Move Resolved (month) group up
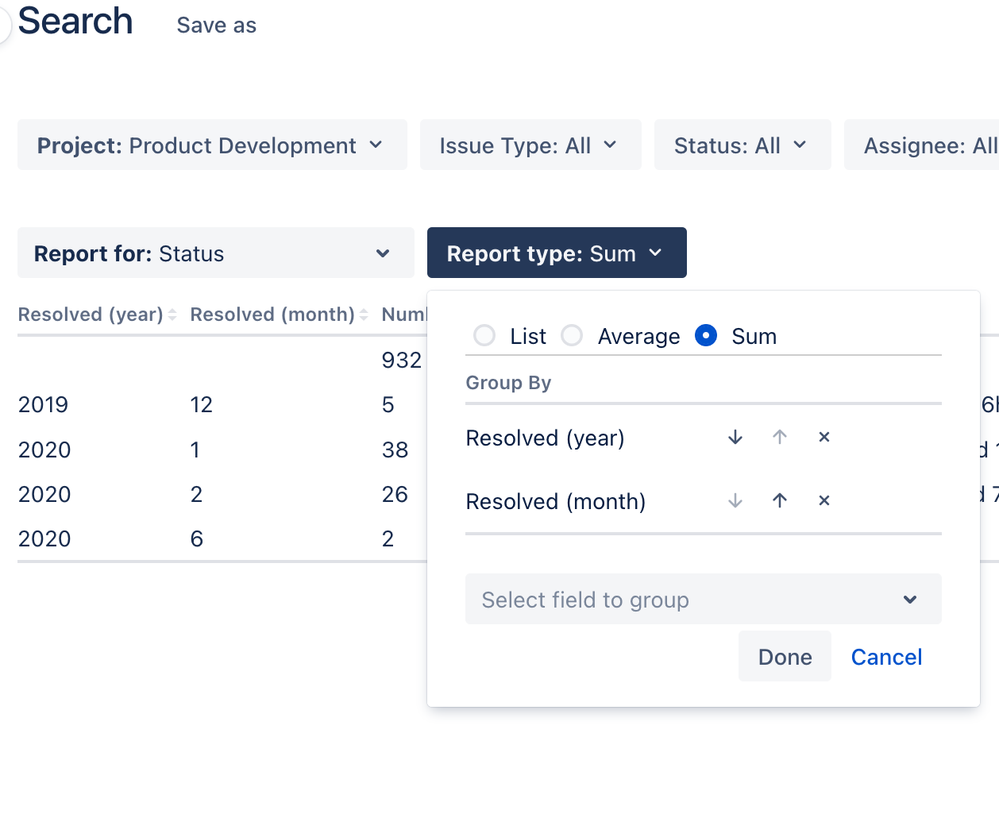The height and width of the screenshot is (826, 999). pyautogui.click(x=780, y=501)
